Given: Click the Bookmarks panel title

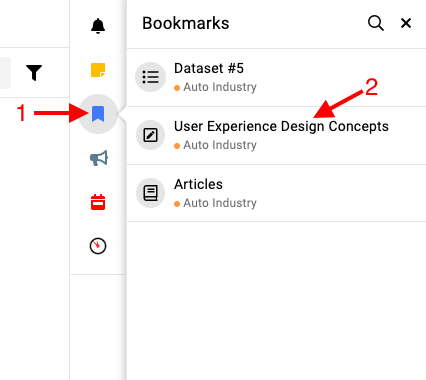Looking at the screenshot, I should tap(186, 23).
